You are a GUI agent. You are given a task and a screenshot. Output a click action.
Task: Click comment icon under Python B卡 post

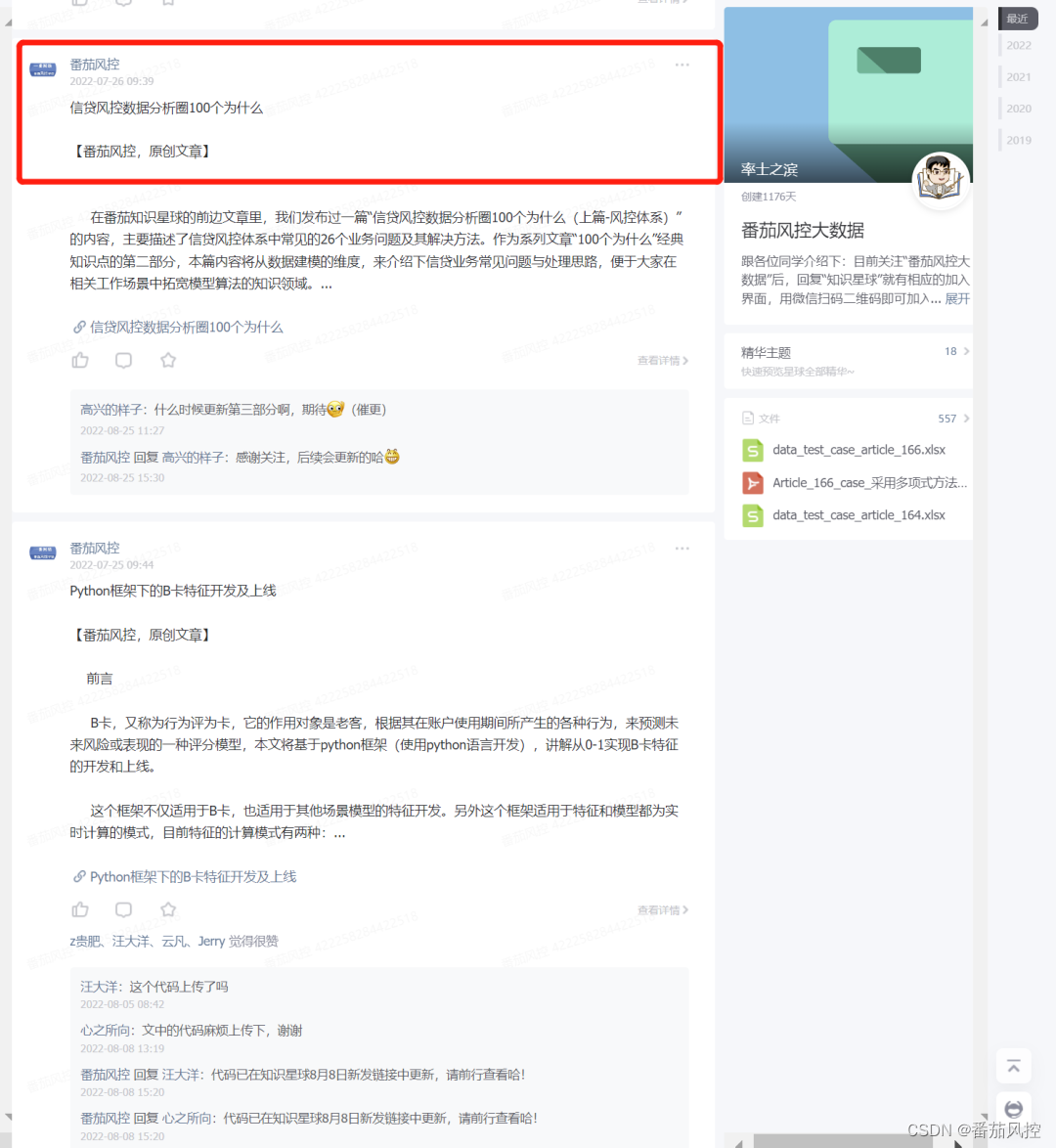tap(124, 909)
